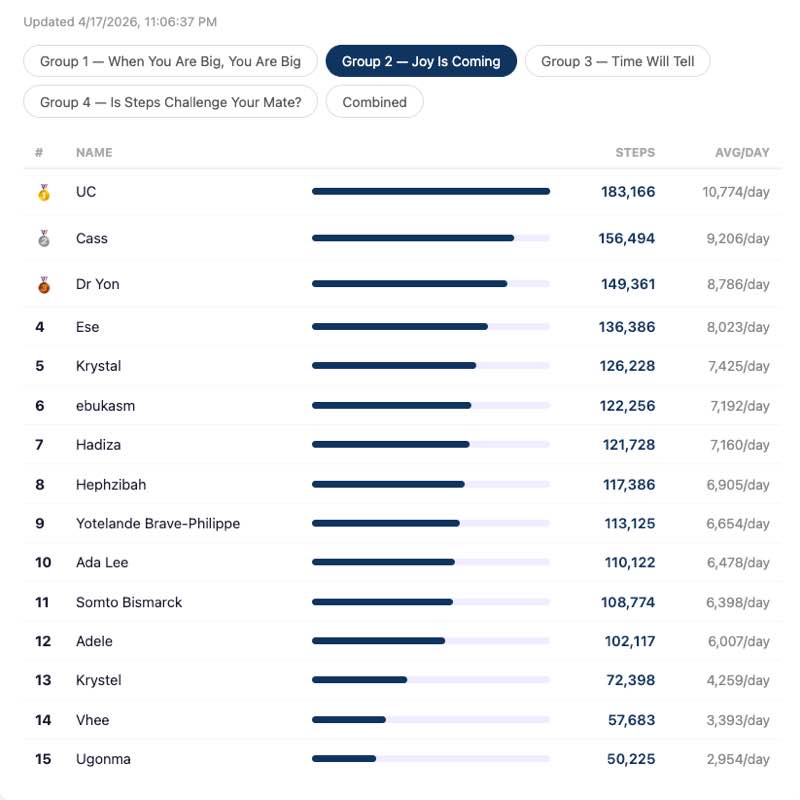The height and width of the screenshot is (800, 800).
Task: Click the AVG/DAY column header
Action: (742, 153)
